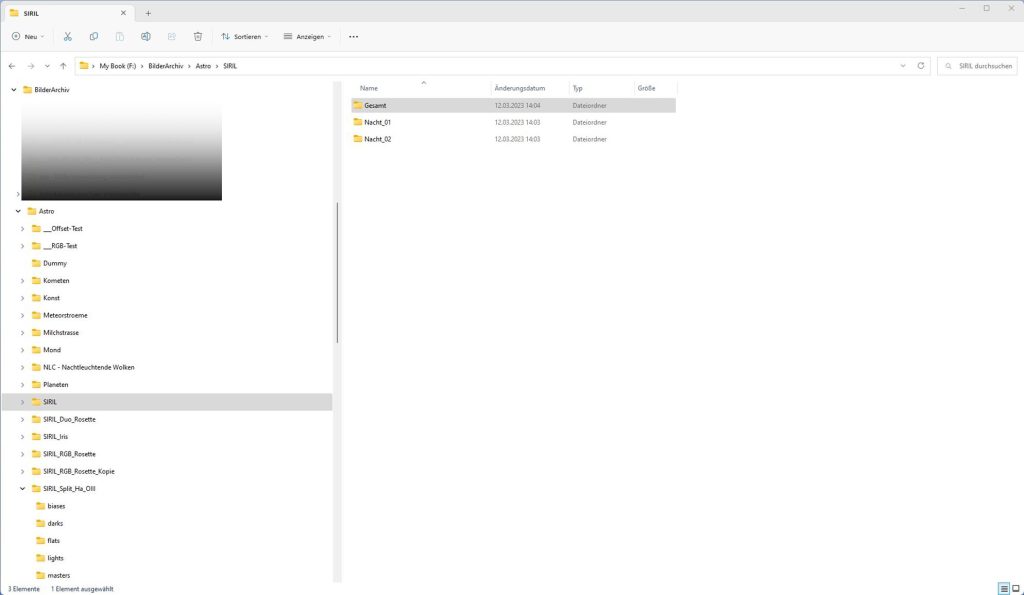Go up one folder with Up arrow
This screenshot has height=595, width=1024.
coord(64,66)
